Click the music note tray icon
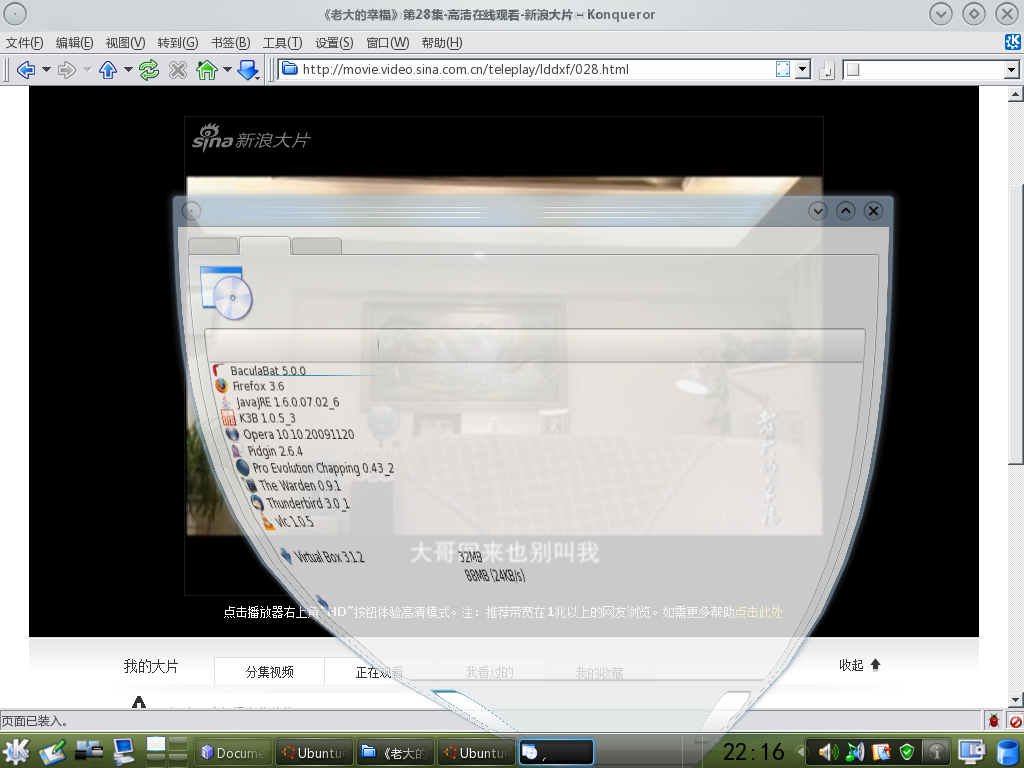This screenshot has width=1024, height=768. (854, 752)
